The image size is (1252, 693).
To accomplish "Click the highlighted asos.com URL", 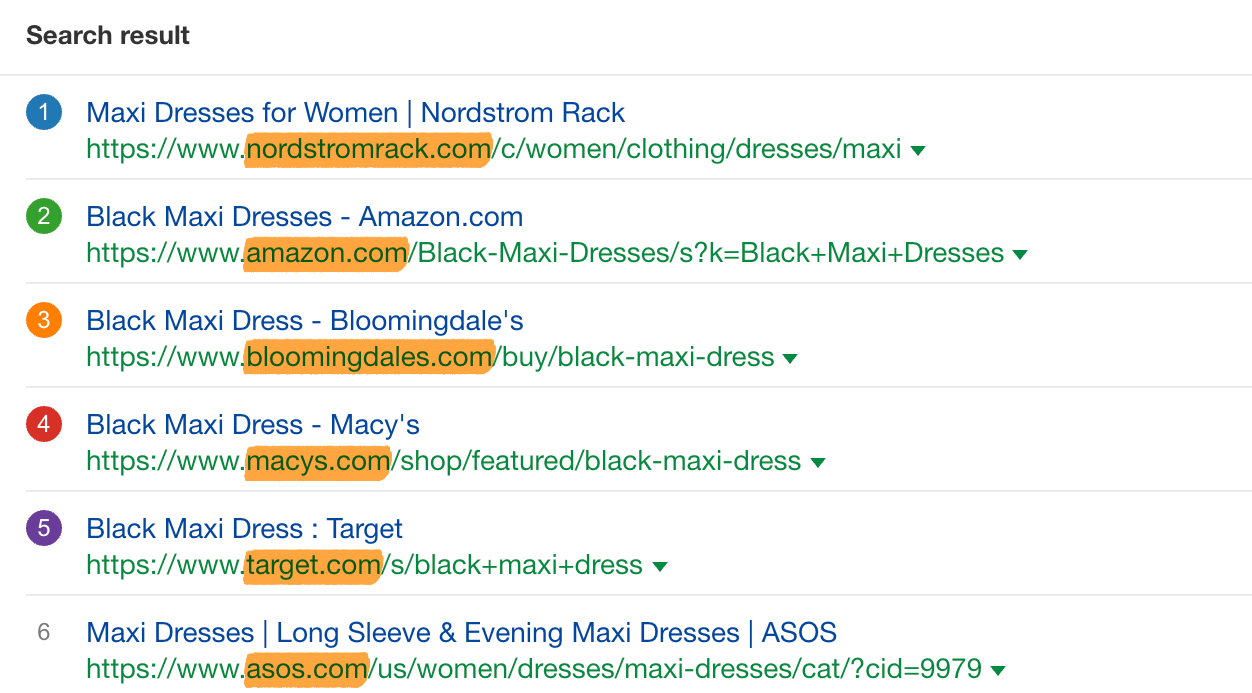I will [307, 670].
